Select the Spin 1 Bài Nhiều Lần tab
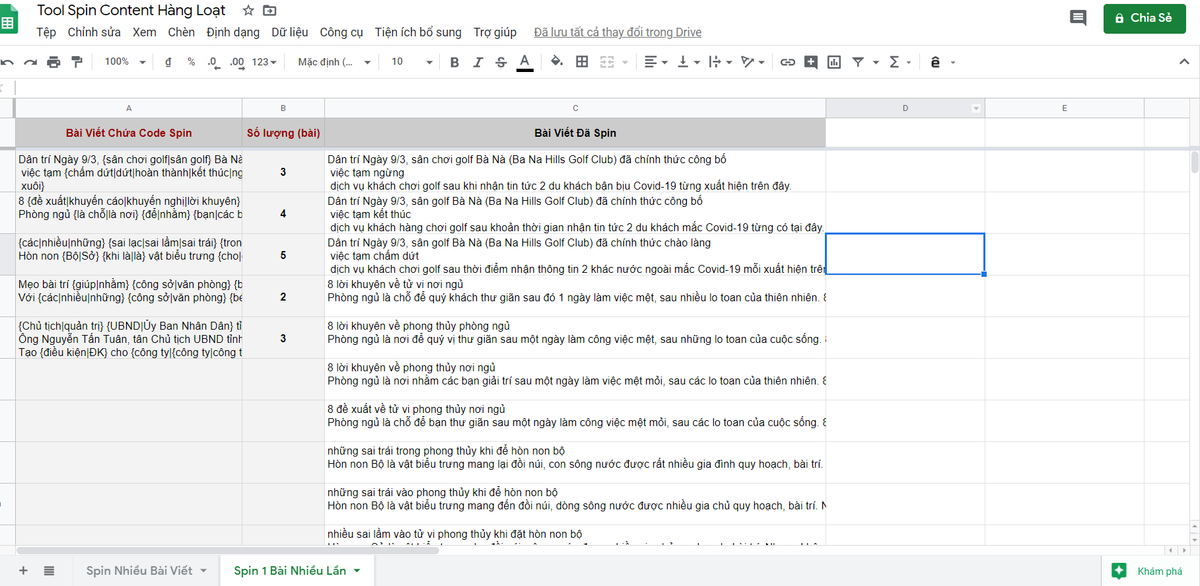 click(x=290, y=570)
